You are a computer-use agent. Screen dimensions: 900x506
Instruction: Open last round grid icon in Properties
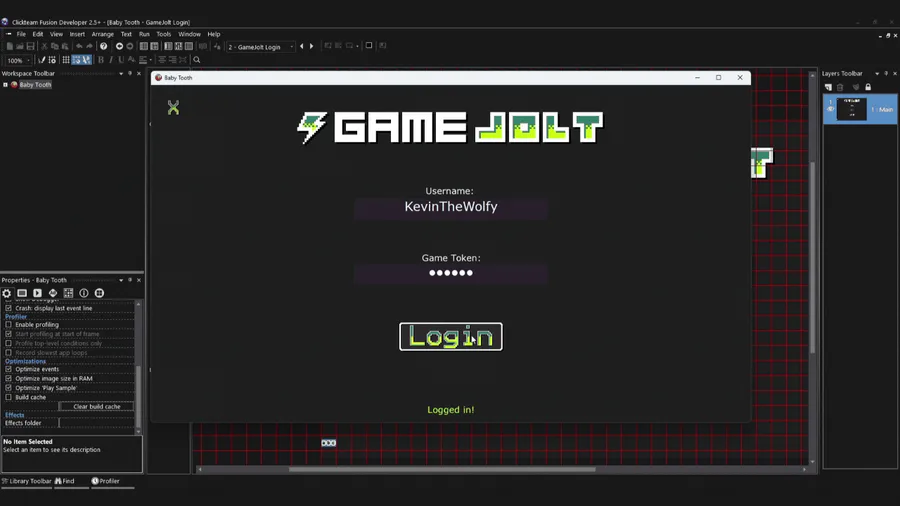tap(99, 293)
